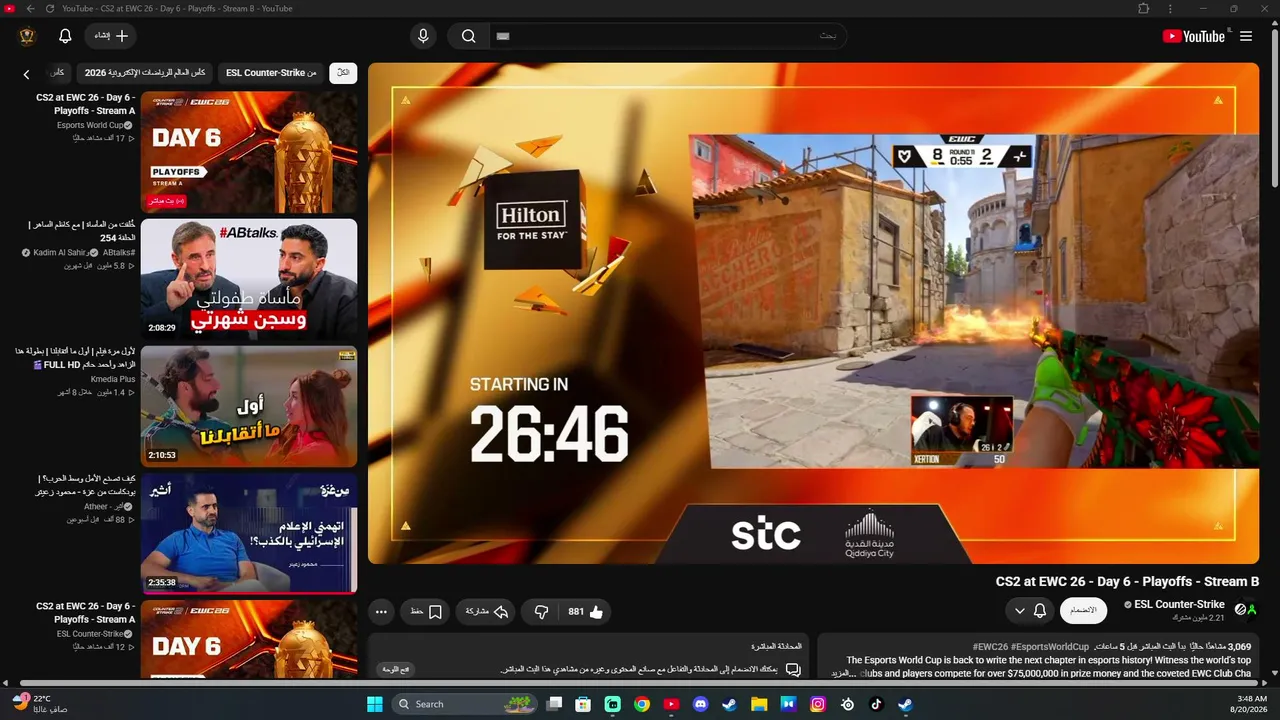
Task: Reload the page with refresh icon
Action: pos(49,8)
